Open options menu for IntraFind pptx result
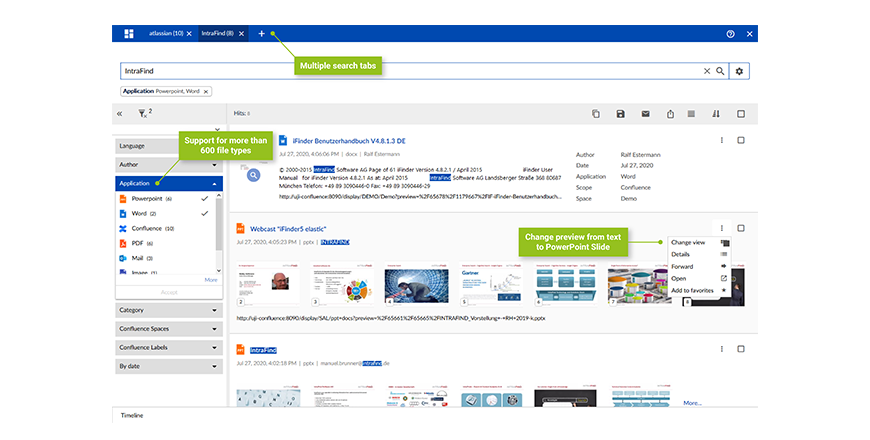The width and height of the screenshot is (870, 440). click(722, 349)
